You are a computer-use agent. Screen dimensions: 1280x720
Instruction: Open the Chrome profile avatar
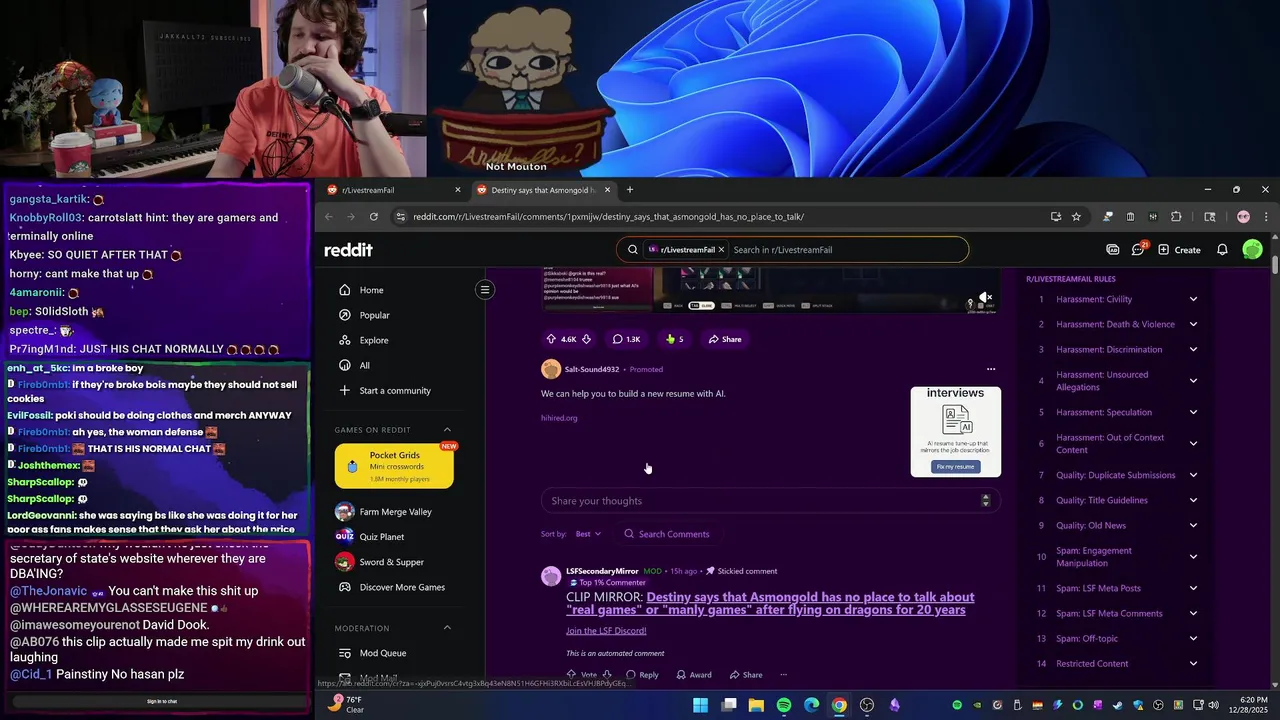(x=1243, y=216)
